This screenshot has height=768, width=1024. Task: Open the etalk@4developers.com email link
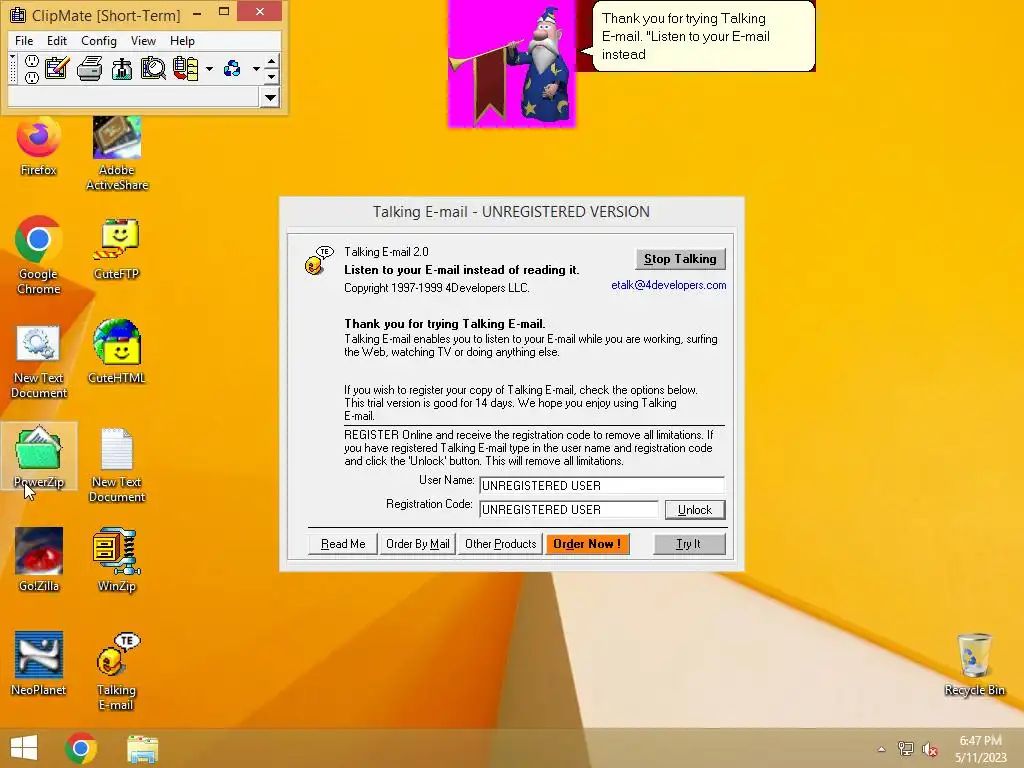pyautogui.click(x=668, y=285)
